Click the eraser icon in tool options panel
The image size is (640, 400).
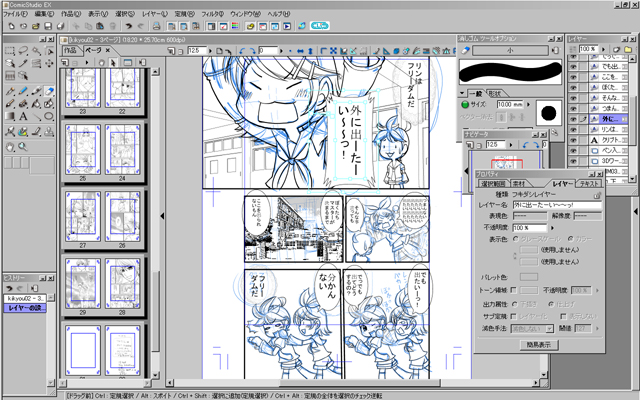click(x=465, y=51)
